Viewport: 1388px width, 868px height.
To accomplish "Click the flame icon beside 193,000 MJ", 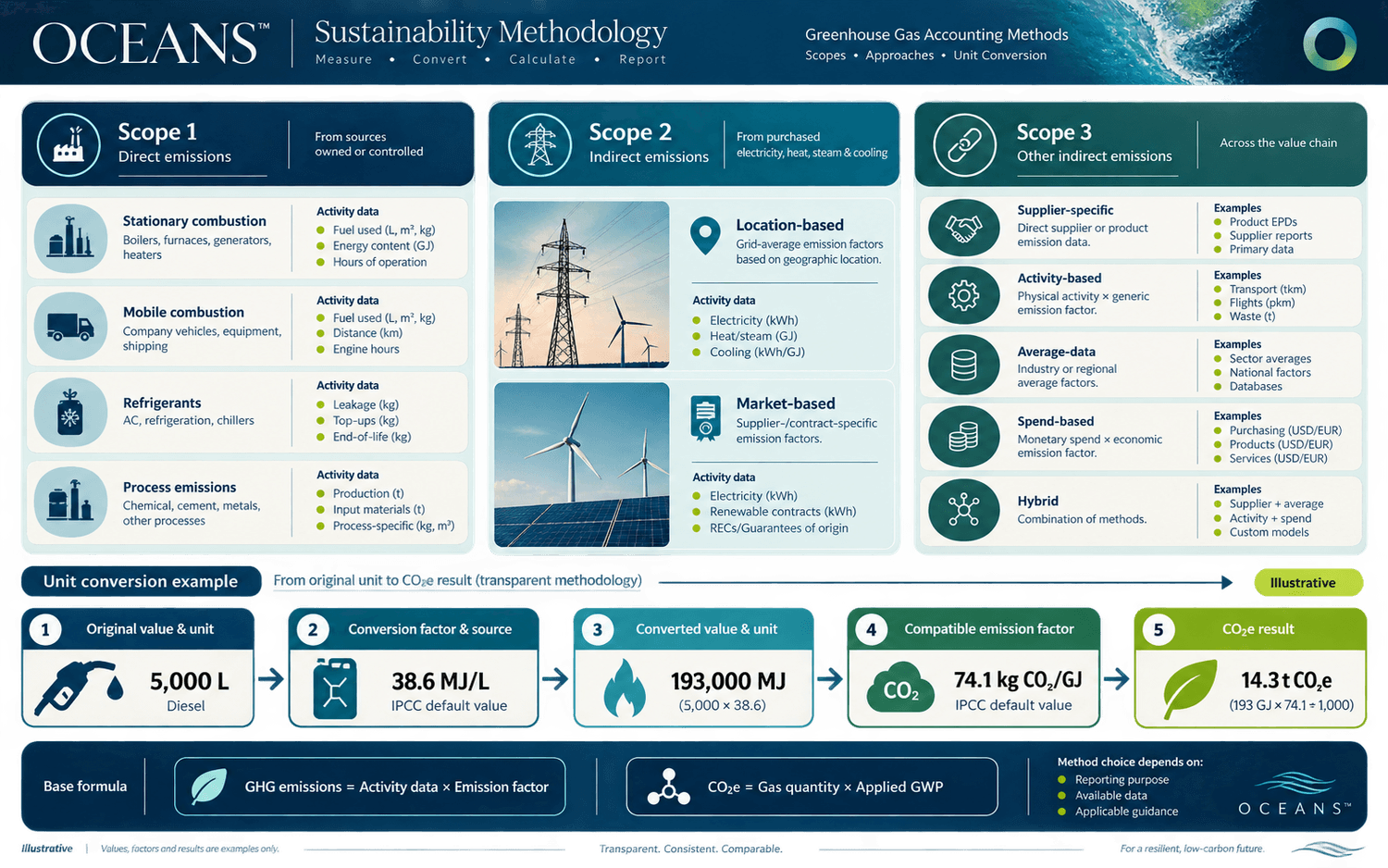I will coord(624,688).
